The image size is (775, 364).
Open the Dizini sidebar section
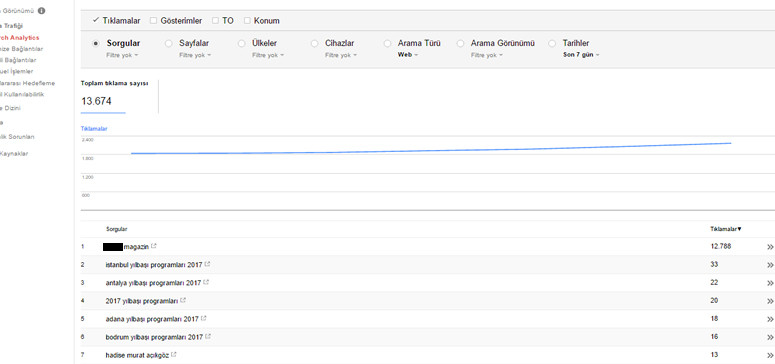(10, 108)
